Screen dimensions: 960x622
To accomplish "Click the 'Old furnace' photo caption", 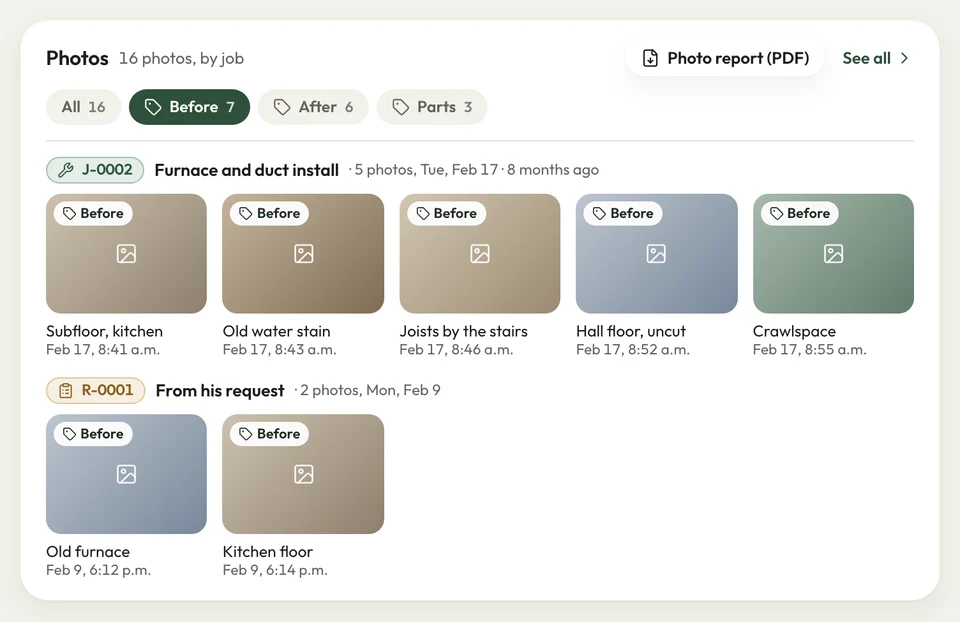I will (88, 552).
